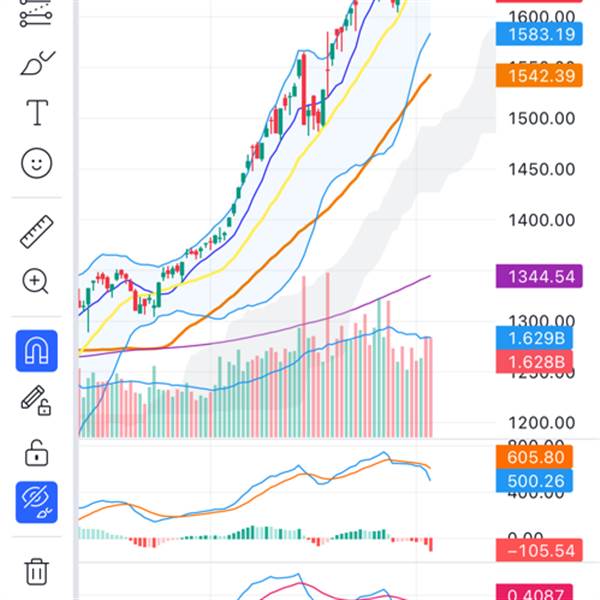Screen dimensions: 600x600
Task: Click the 1542.39 orange price label
Action: coord(539,75)
